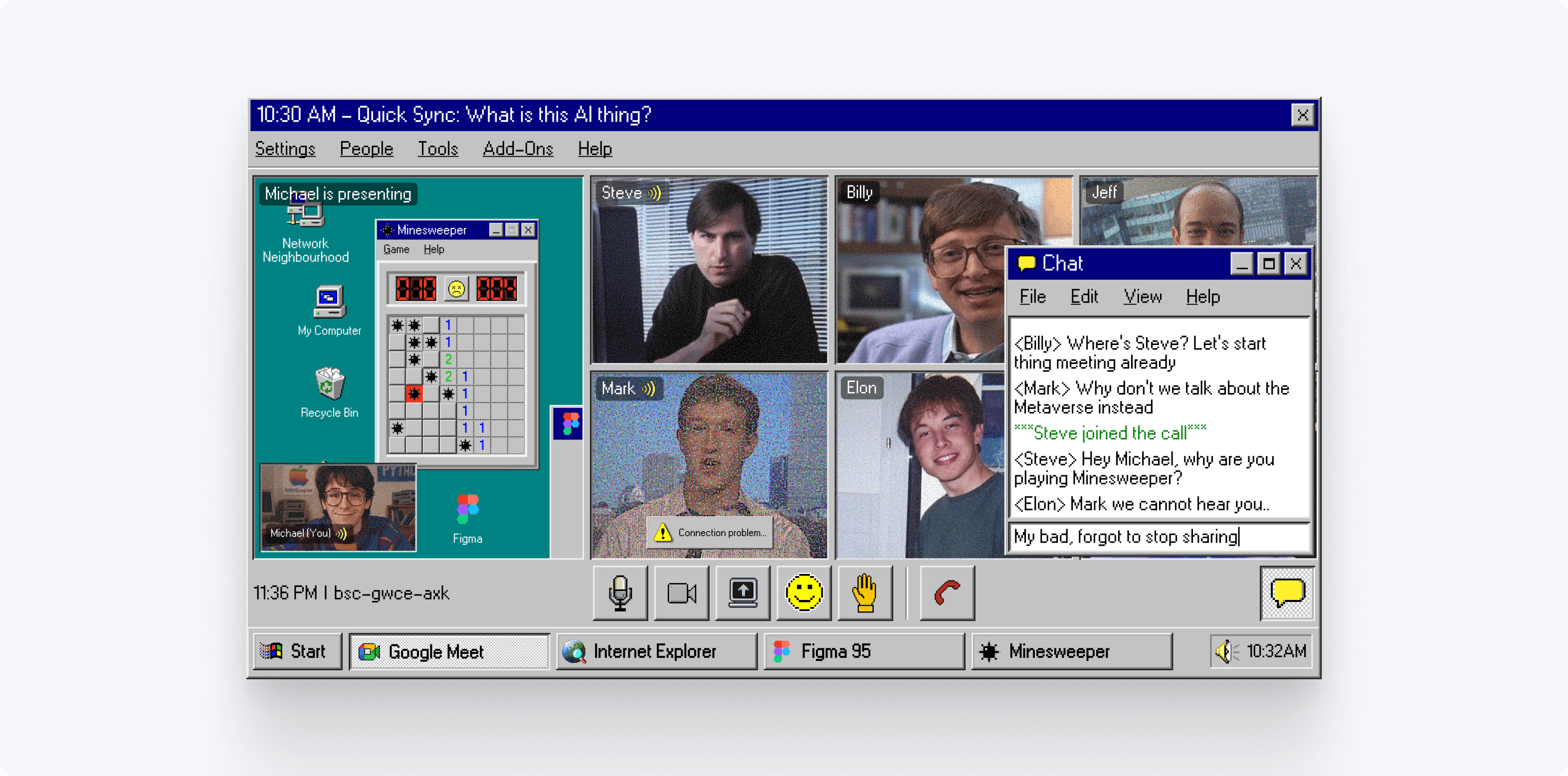The image size is (1568, 776).
Task: Select Elon's video tile
Action: 920,466
